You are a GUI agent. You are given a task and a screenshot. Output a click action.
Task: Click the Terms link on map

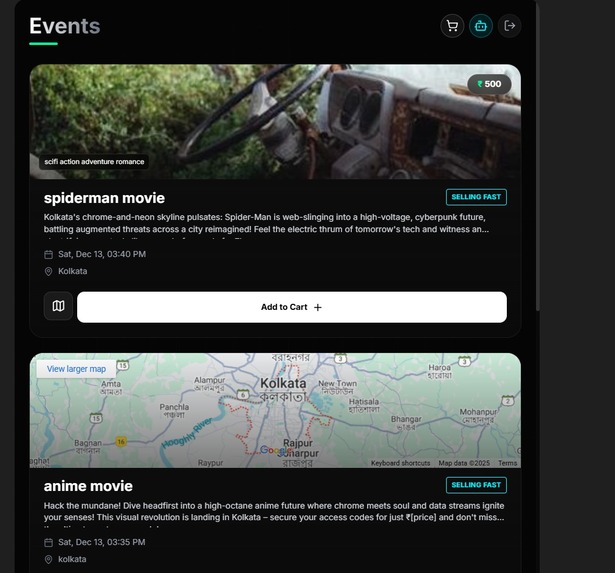508,463
